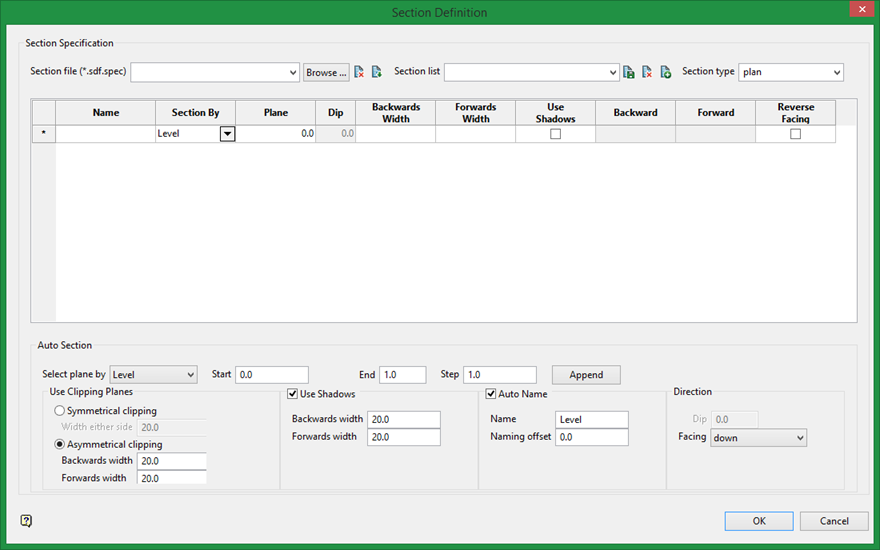The image size is (880, 550).
Task: Open help via the question mark icon
Action: (x=26, y=521)
